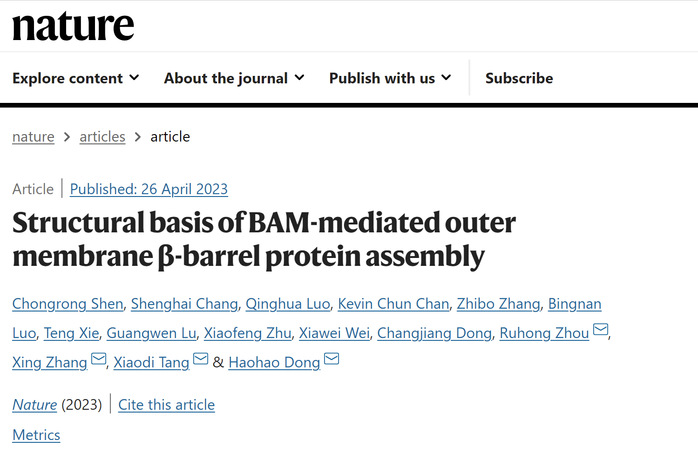Click author Xiawei Wei's name
The width and height of the screenshot is (698, 454).
click(x=334, y=333)
